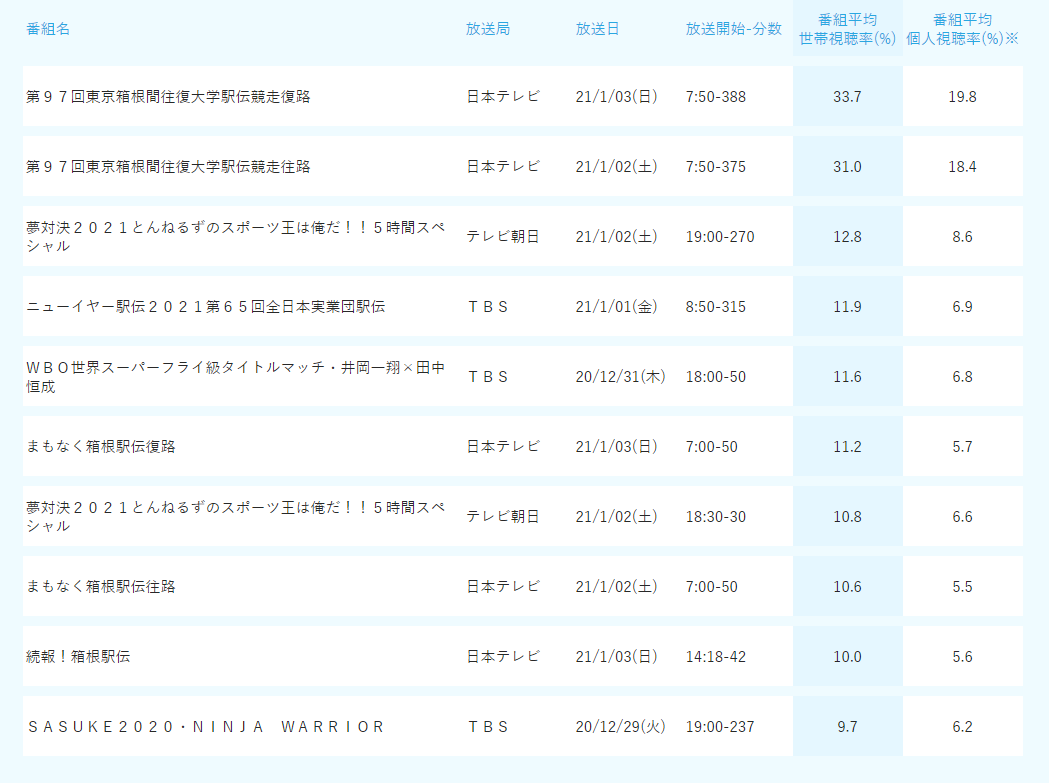Click individual rating 5.7
This screenshot has width=1049, height=783.
point(962,446)
